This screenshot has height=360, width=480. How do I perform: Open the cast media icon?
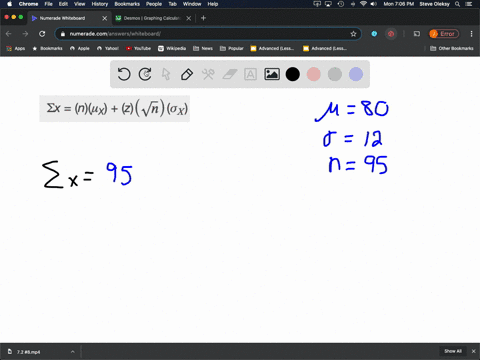pos(417,34)
